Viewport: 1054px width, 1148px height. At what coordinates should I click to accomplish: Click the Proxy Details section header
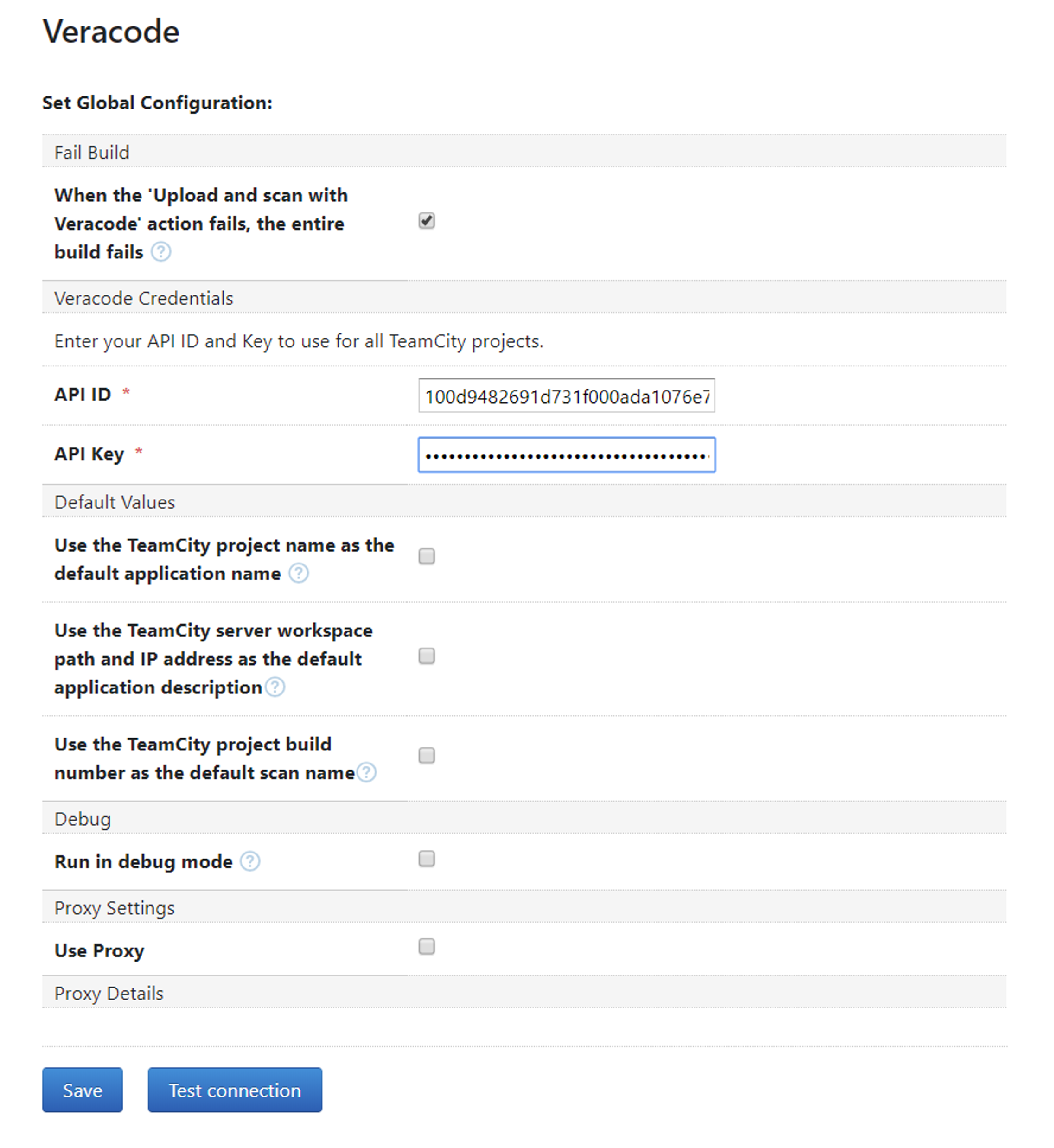pos(109,994)
